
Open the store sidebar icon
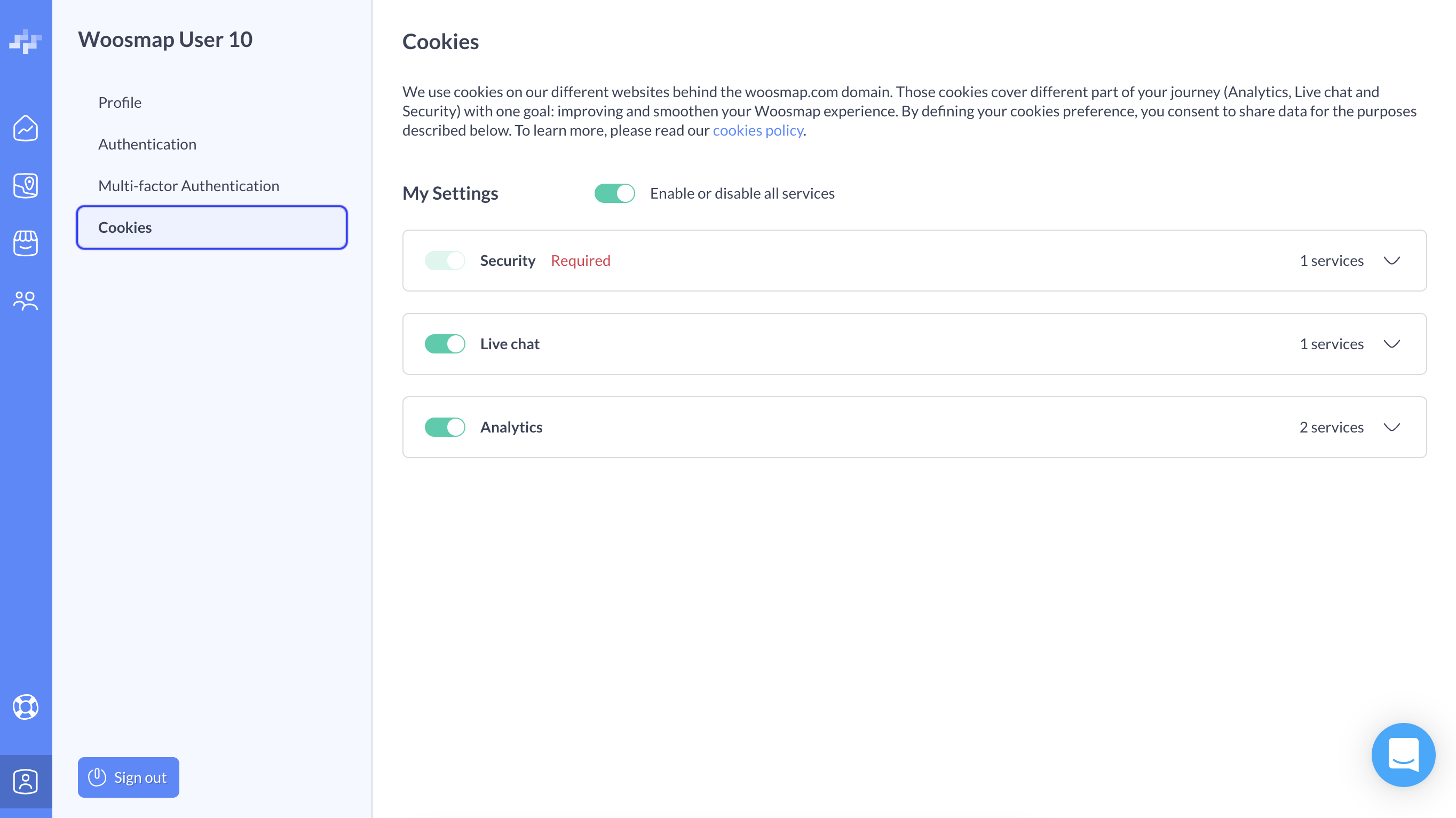pyautogui.click(x=26, y=243)
